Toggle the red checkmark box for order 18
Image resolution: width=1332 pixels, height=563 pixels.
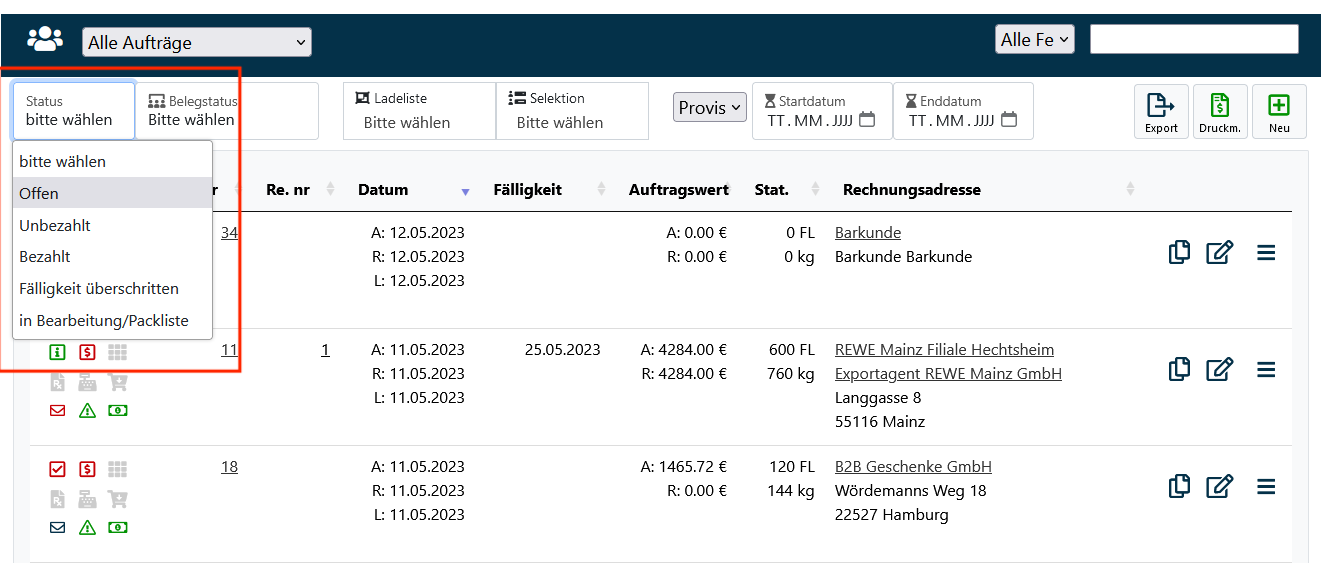tap(58, 469)
